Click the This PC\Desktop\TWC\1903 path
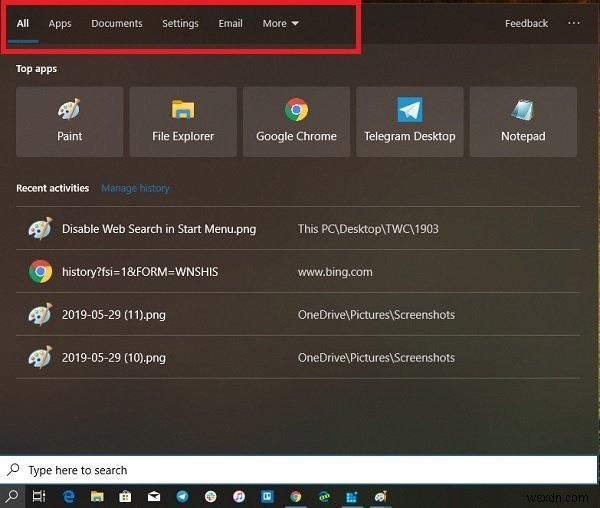Viewport: 600px width, 508px height. 368,229
